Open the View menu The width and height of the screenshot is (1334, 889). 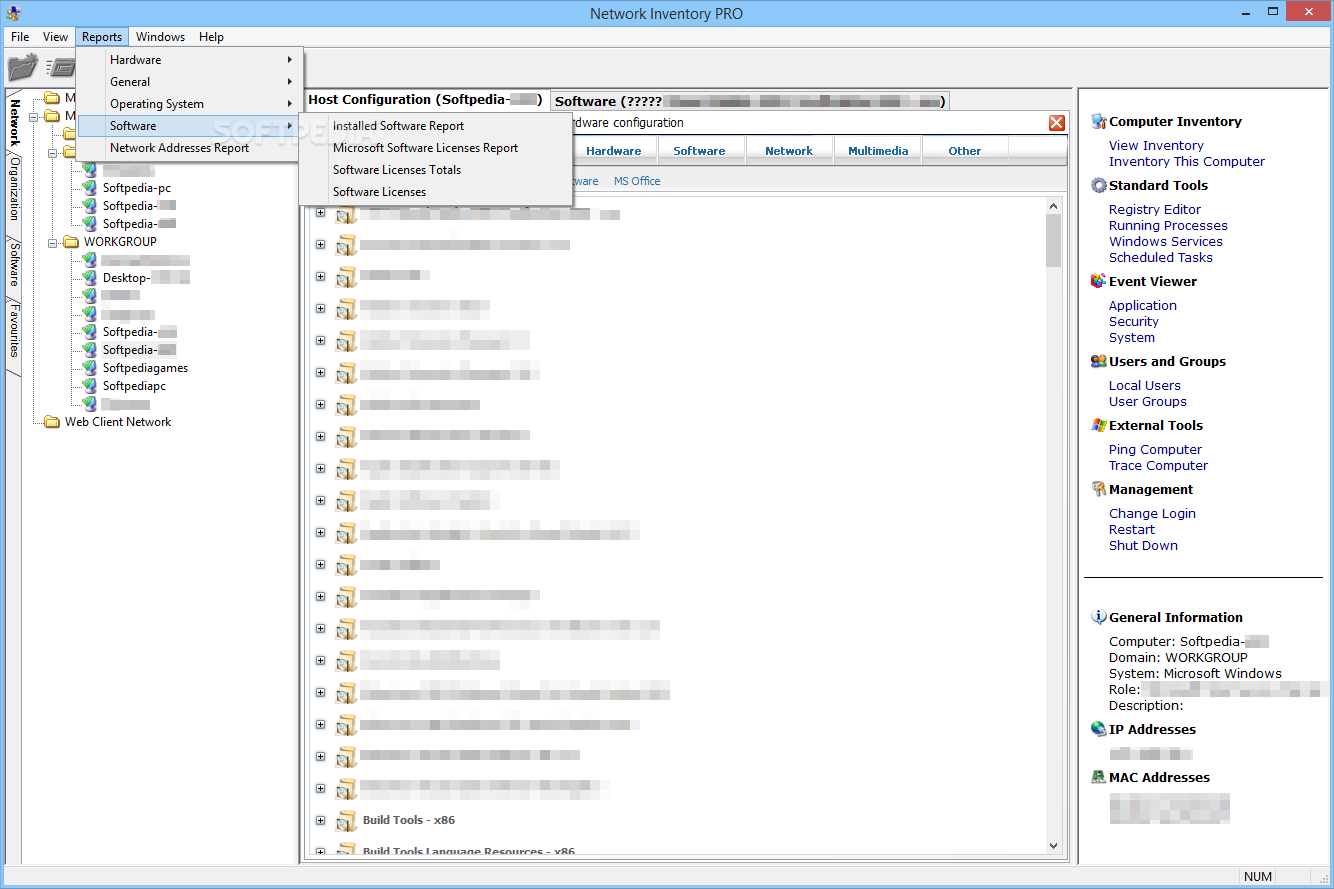pos(56,37)
